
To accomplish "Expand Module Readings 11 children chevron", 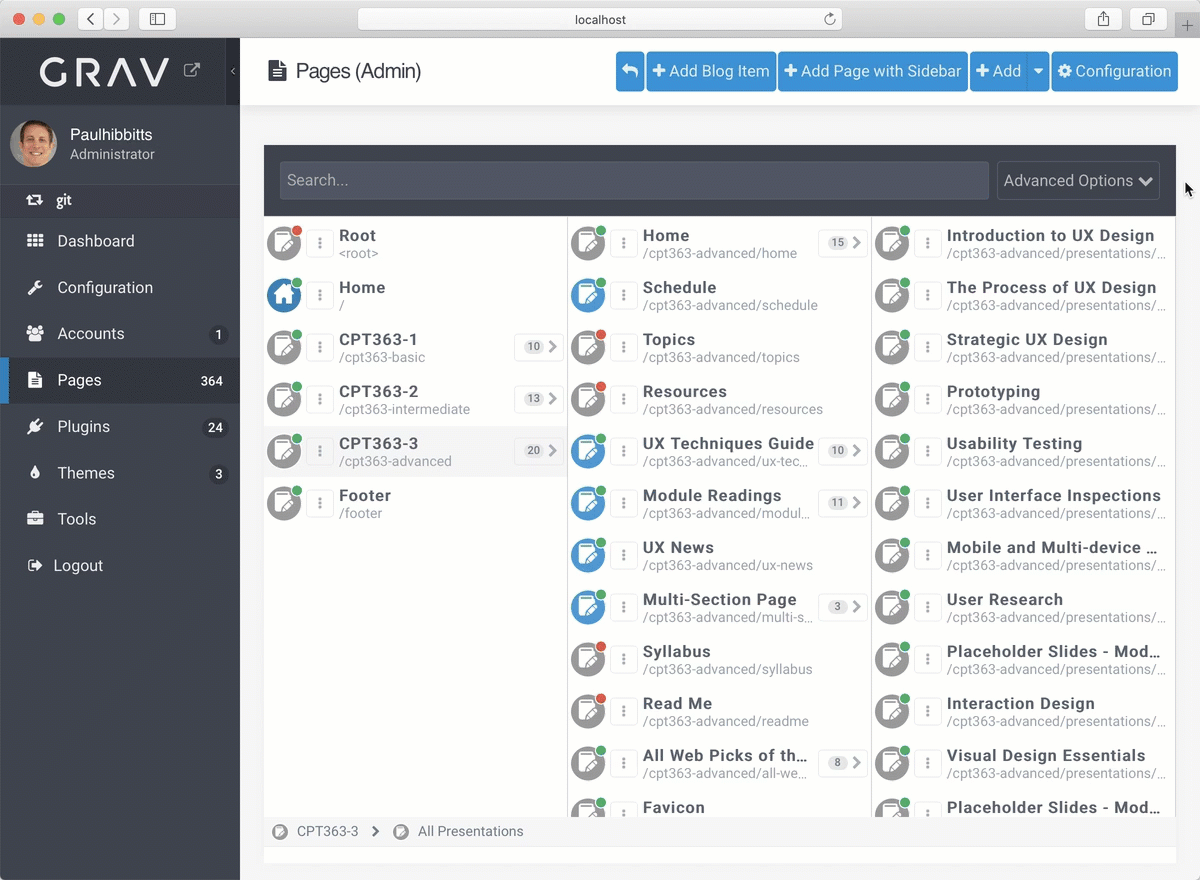I will [843, 503].
